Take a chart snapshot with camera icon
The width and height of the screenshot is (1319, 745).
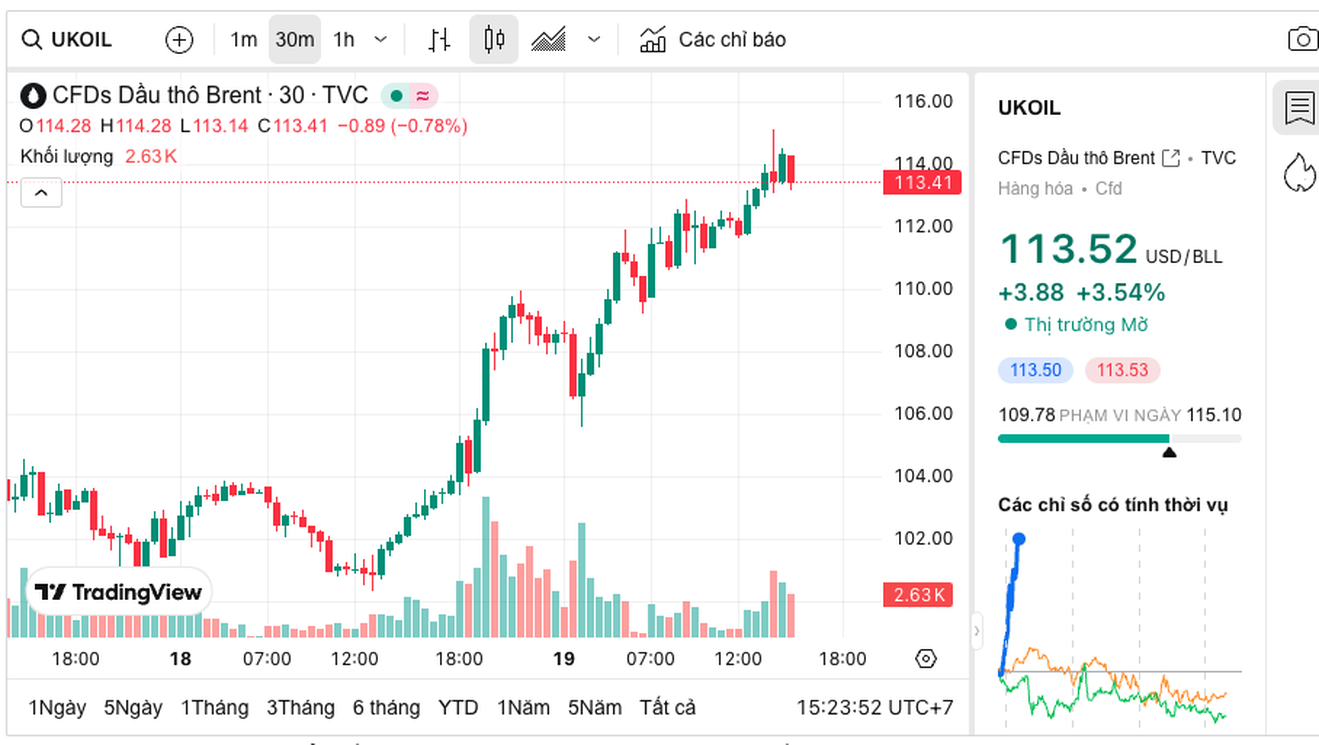[x=1301, y=40]
